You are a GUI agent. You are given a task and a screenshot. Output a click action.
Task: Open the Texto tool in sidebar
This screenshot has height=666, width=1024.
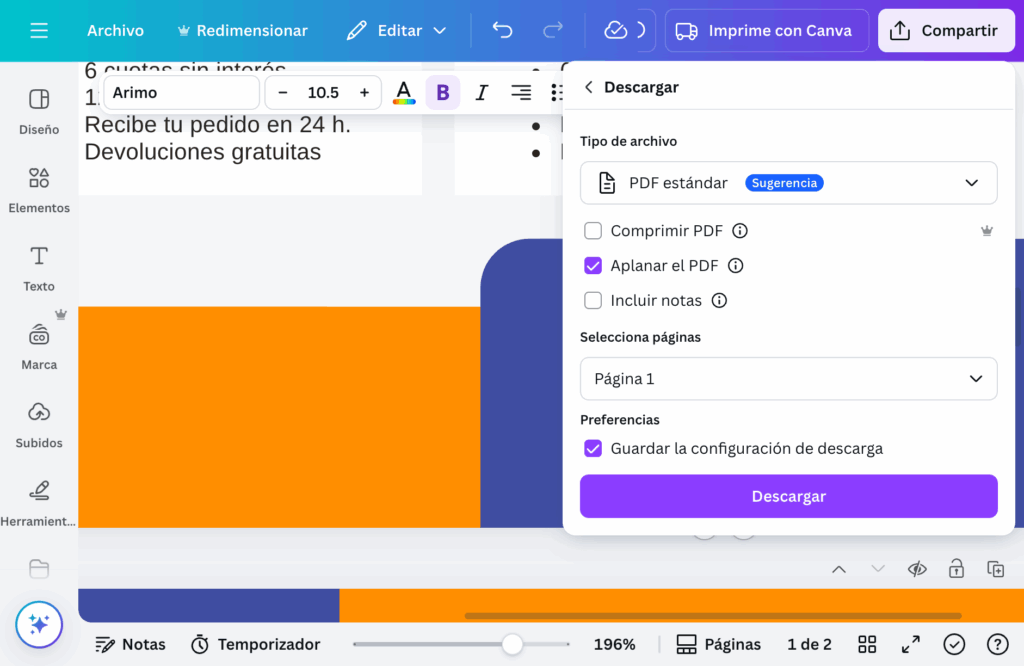click(x=39, y=267)
